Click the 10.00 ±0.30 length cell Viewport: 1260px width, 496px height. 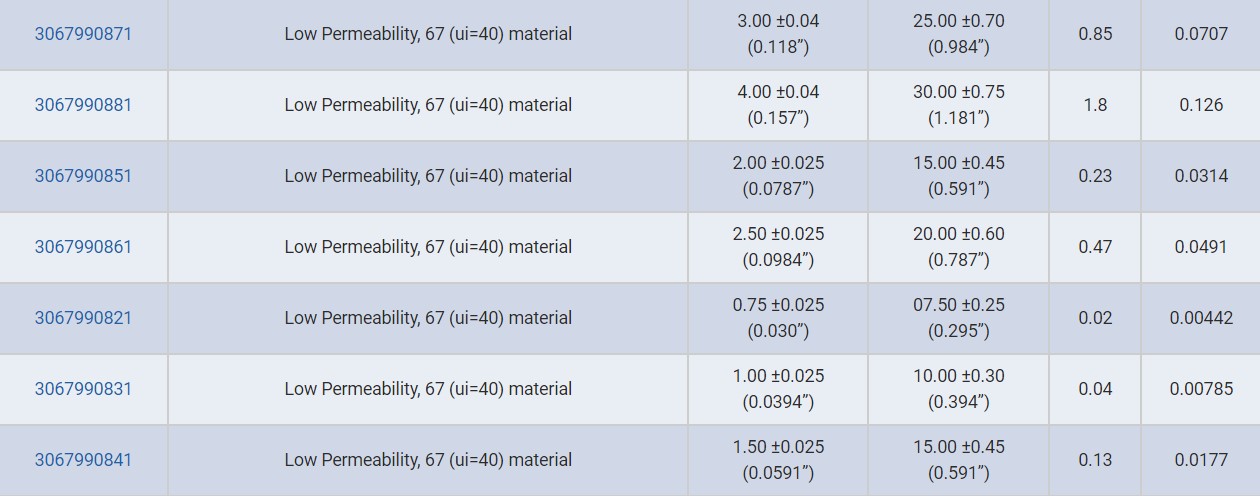(x=958, y=389)
